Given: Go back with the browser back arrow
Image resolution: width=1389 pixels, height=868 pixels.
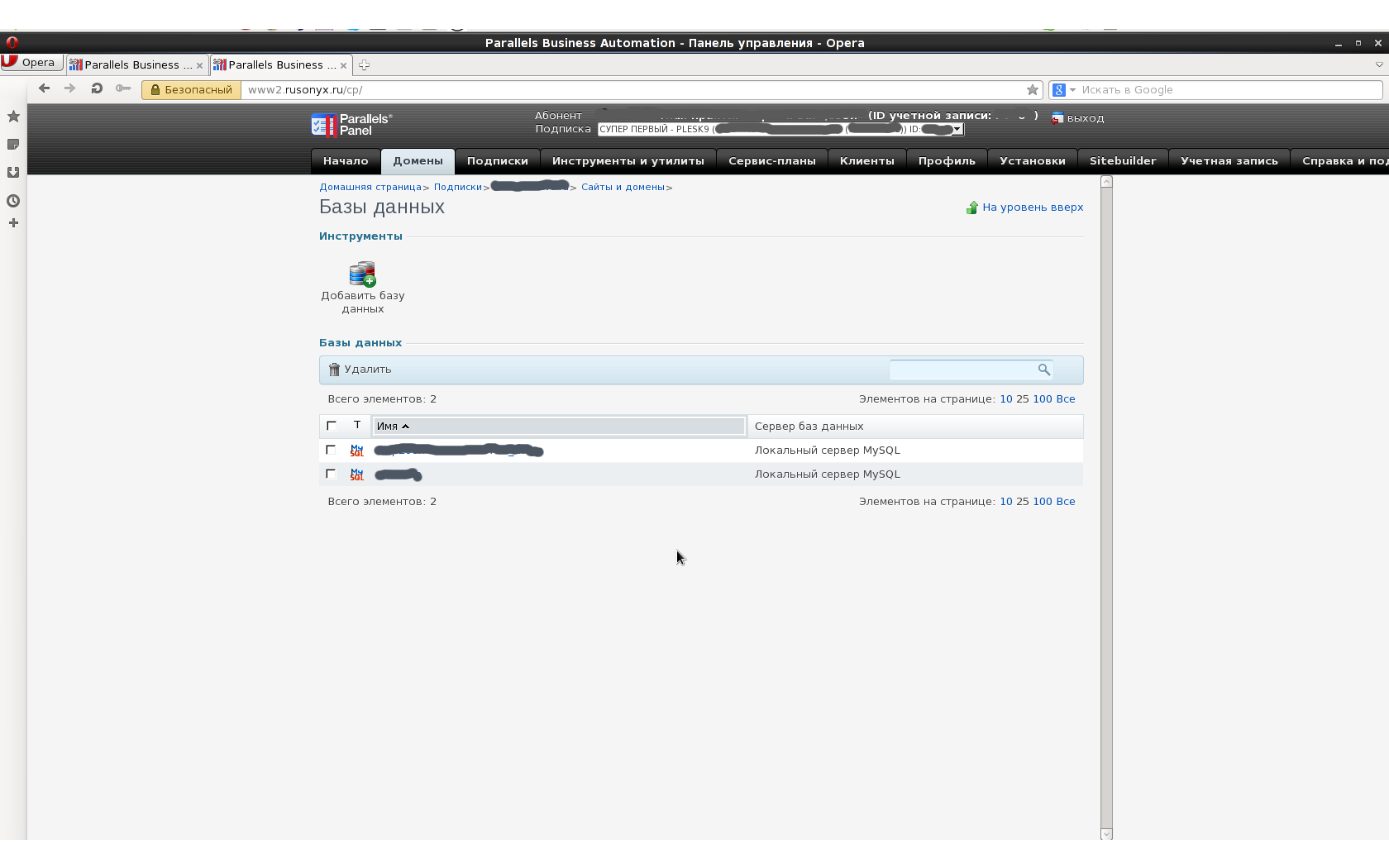Looking at the screenshot, I should (45, 88).
